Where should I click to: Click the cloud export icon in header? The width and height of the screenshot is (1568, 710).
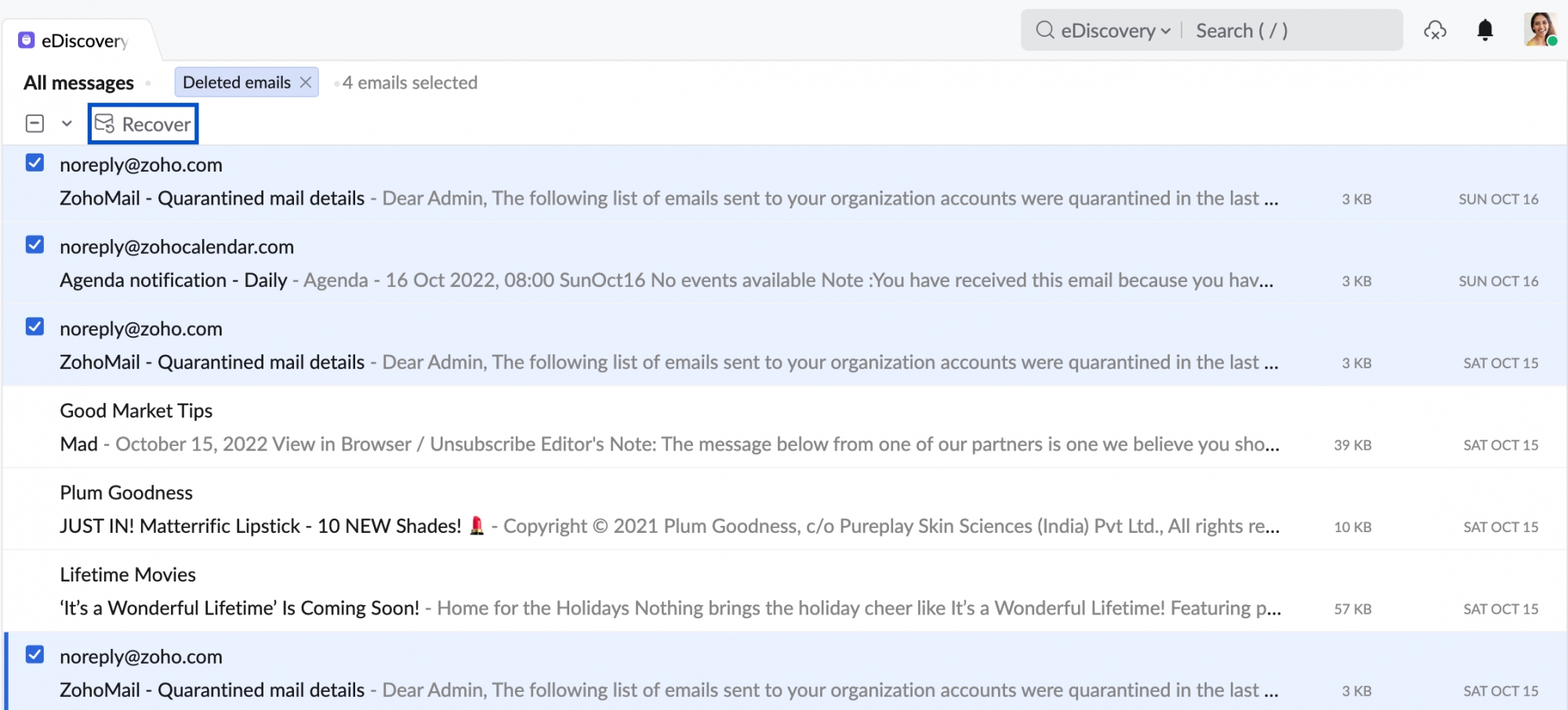(1435, 31)
